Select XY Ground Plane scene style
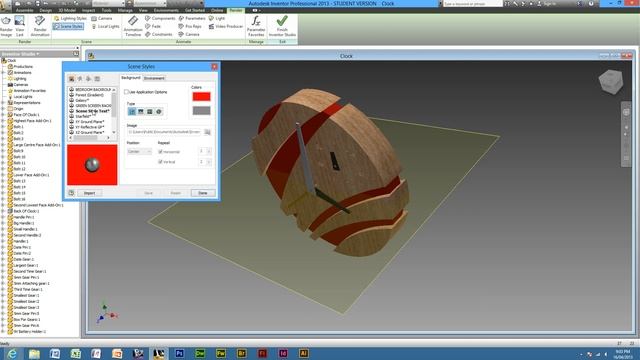Screen dimensions: 640x360 coord(89,122)
